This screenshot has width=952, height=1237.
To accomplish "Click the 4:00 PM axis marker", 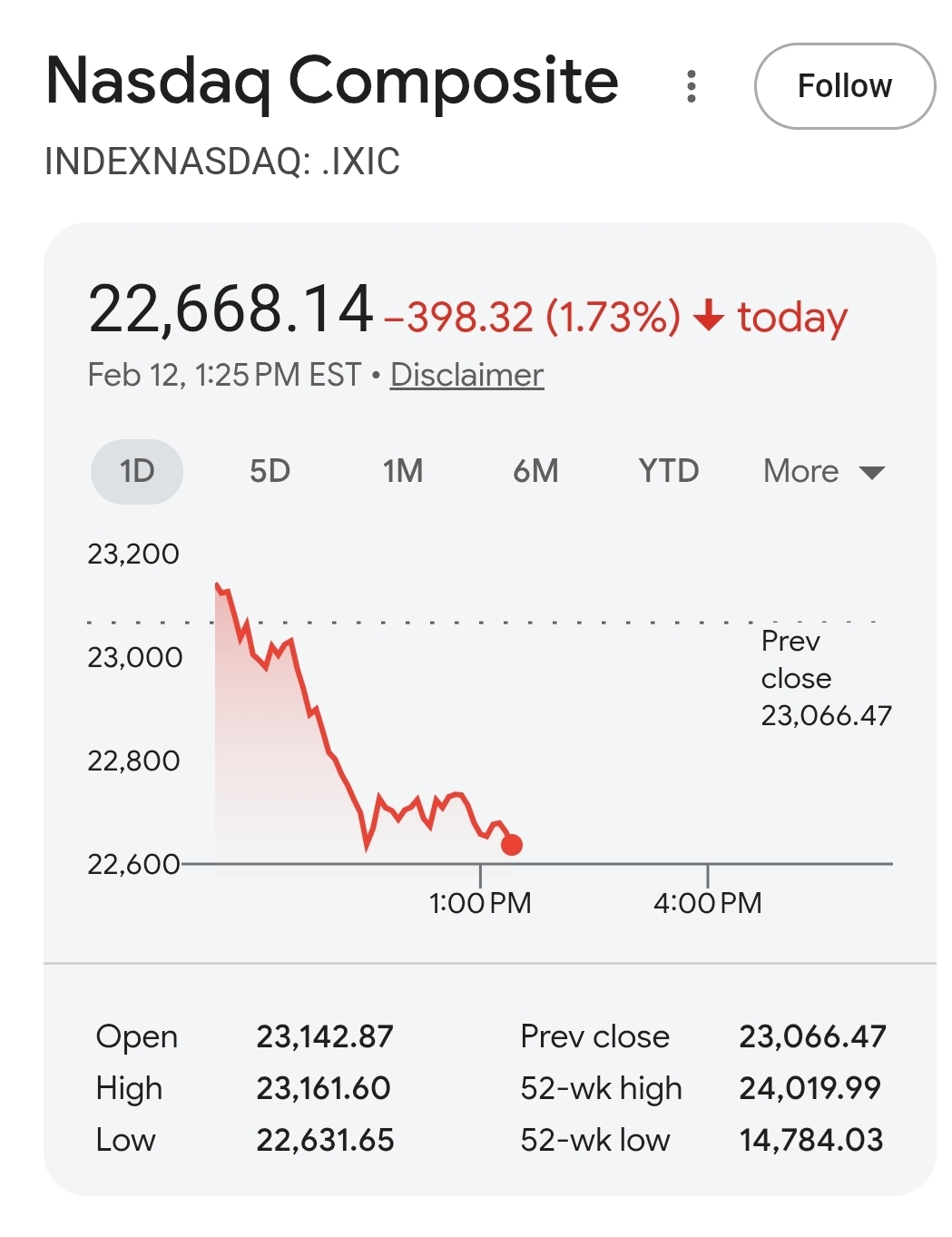I will pyautogui.click(x=708, y=902).
